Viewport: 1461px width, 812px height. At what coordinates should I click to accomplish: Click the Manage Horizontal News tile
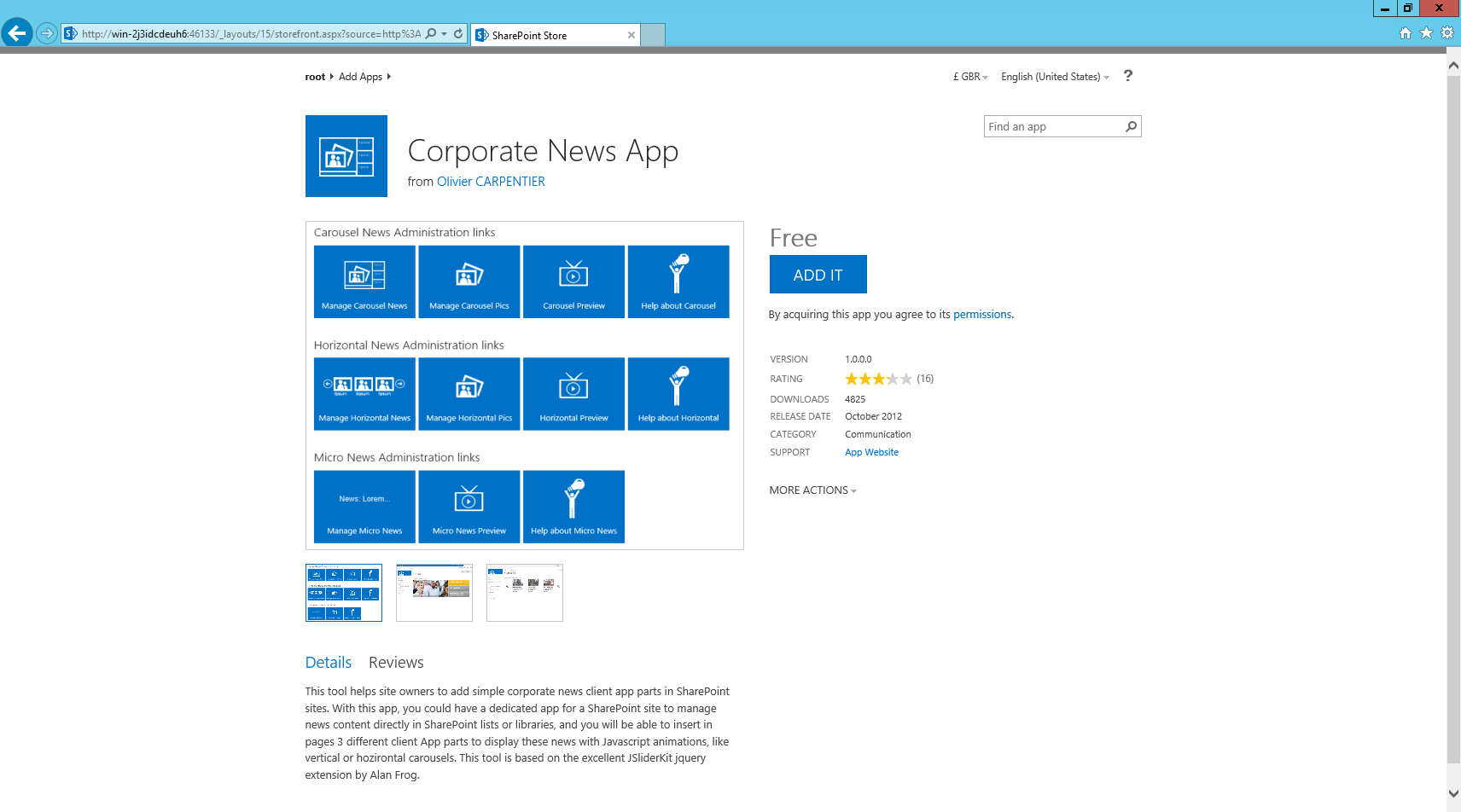[x=364, y=394]
